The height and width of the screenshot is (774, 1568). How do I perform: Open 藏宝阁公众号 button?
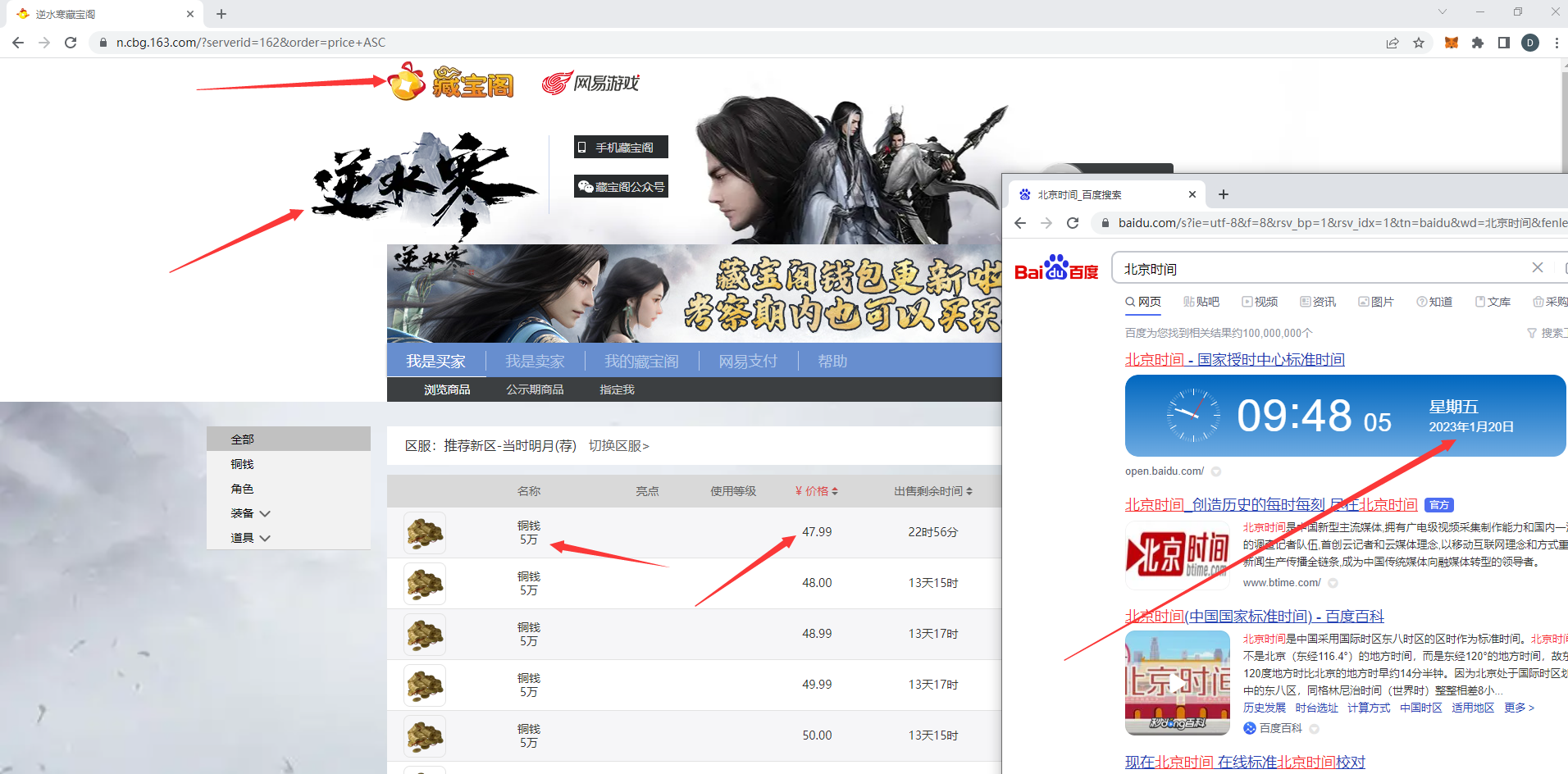621,186
